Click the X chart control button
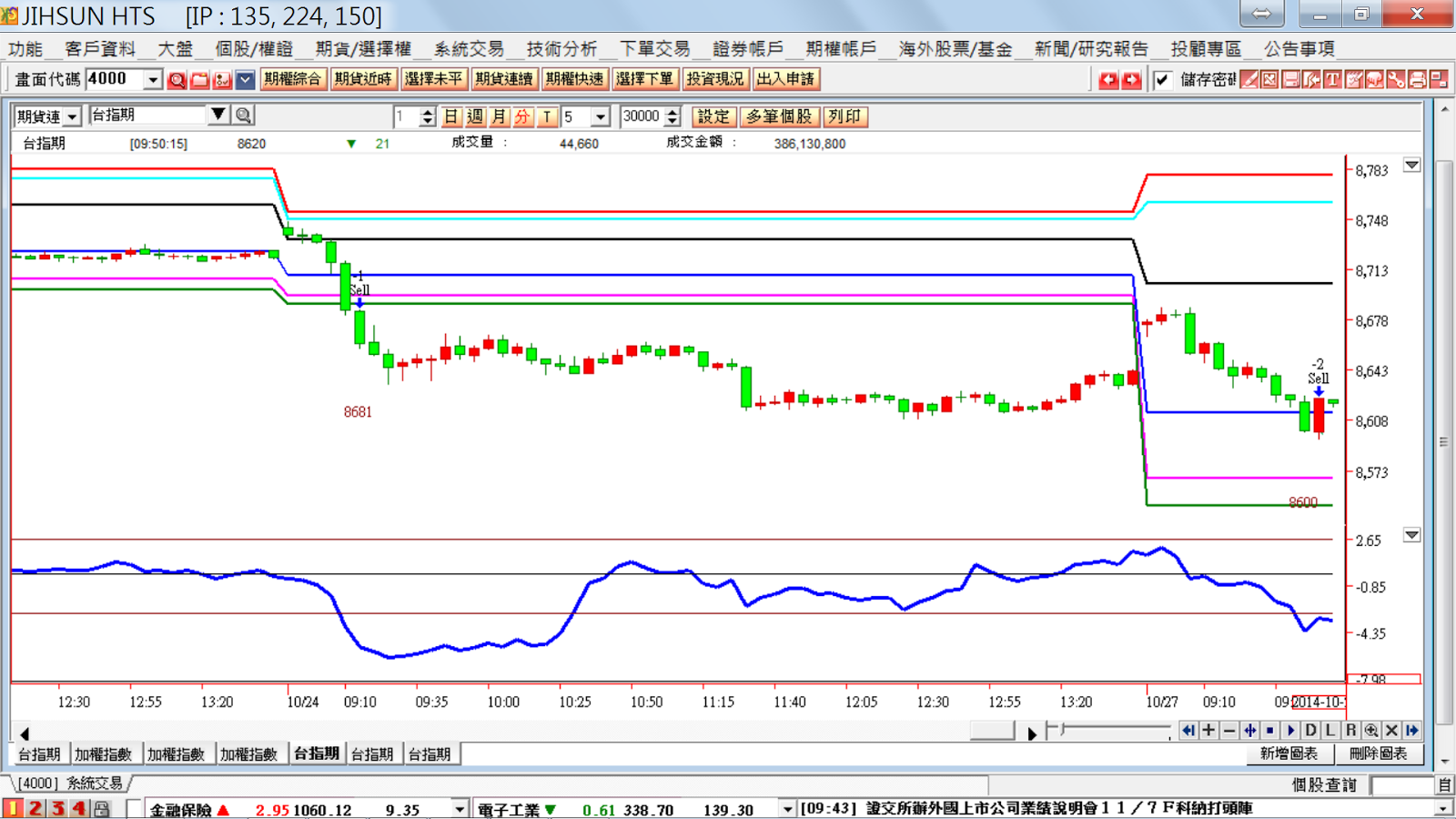The height and width of the screenshot is (819, 1456). point(1391,730)
